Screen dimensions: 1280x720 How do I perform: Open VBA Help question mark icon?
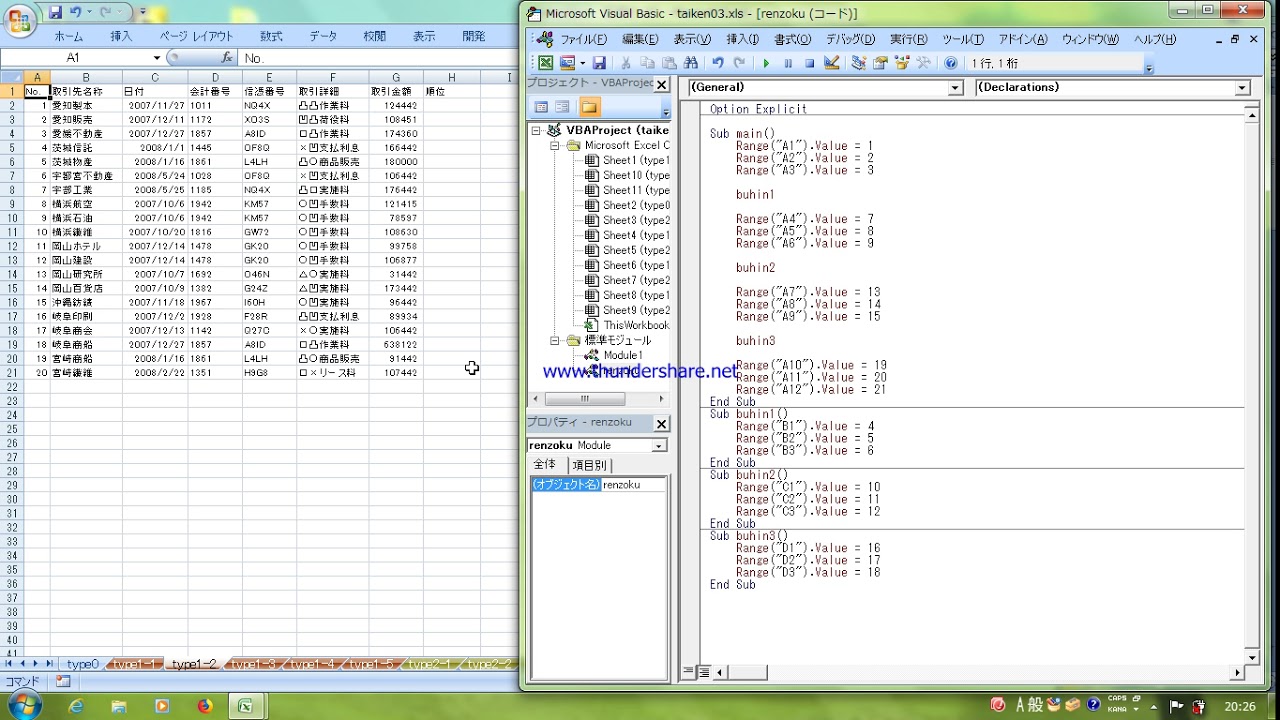click(950, 63)
